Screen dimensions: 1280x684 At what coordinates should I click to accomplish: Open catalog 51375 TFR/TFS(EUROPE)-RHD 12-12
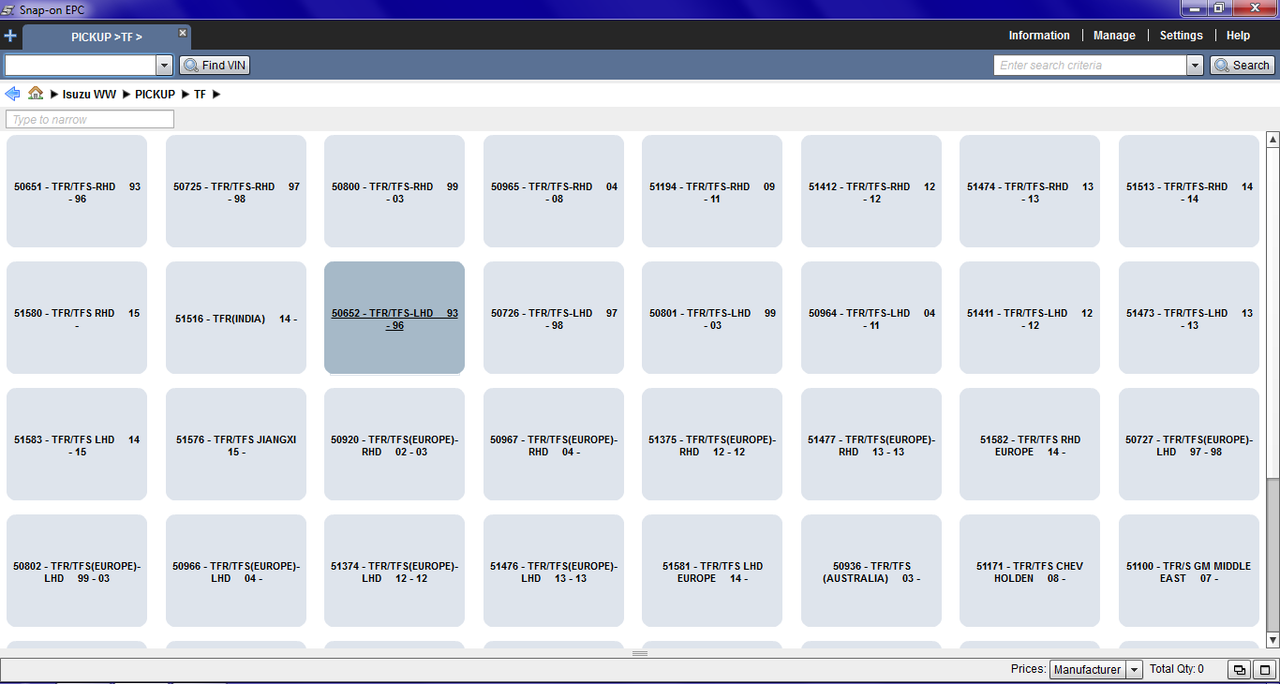click(712, 445)
